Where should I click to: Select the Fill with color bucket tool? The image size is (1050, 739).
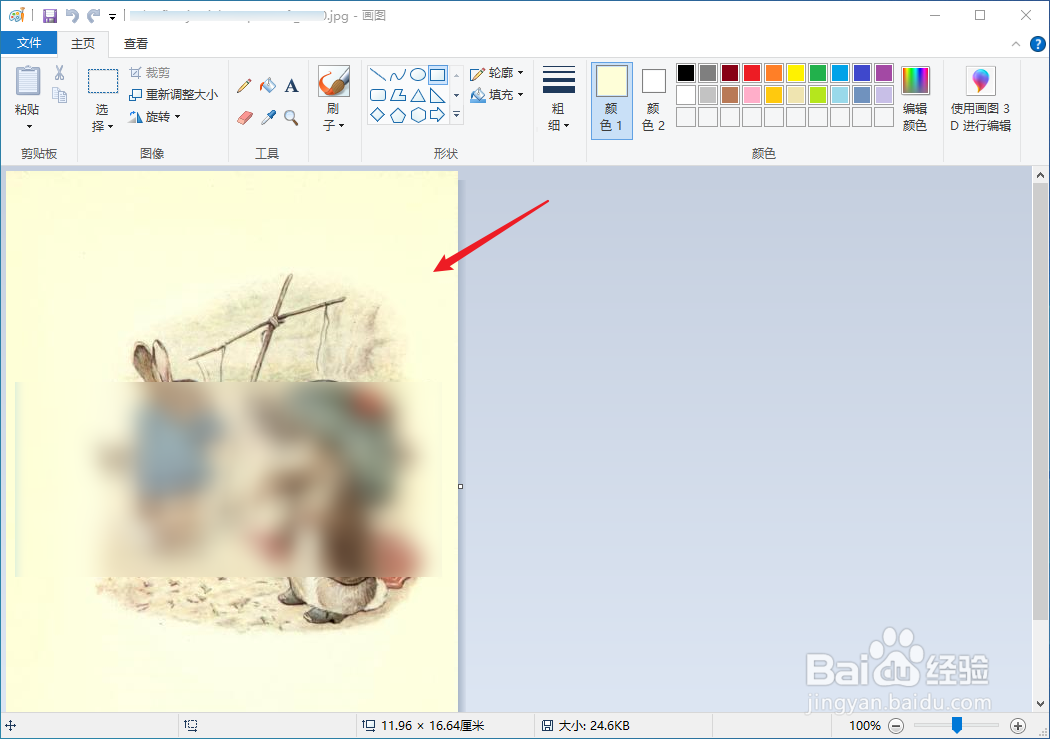268,86
